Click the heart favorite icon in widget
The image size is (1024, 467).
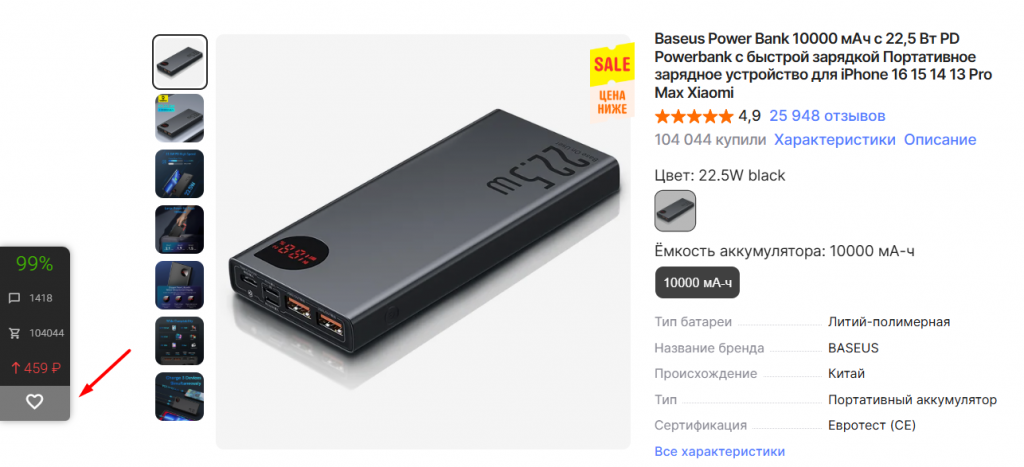(35, 402)
